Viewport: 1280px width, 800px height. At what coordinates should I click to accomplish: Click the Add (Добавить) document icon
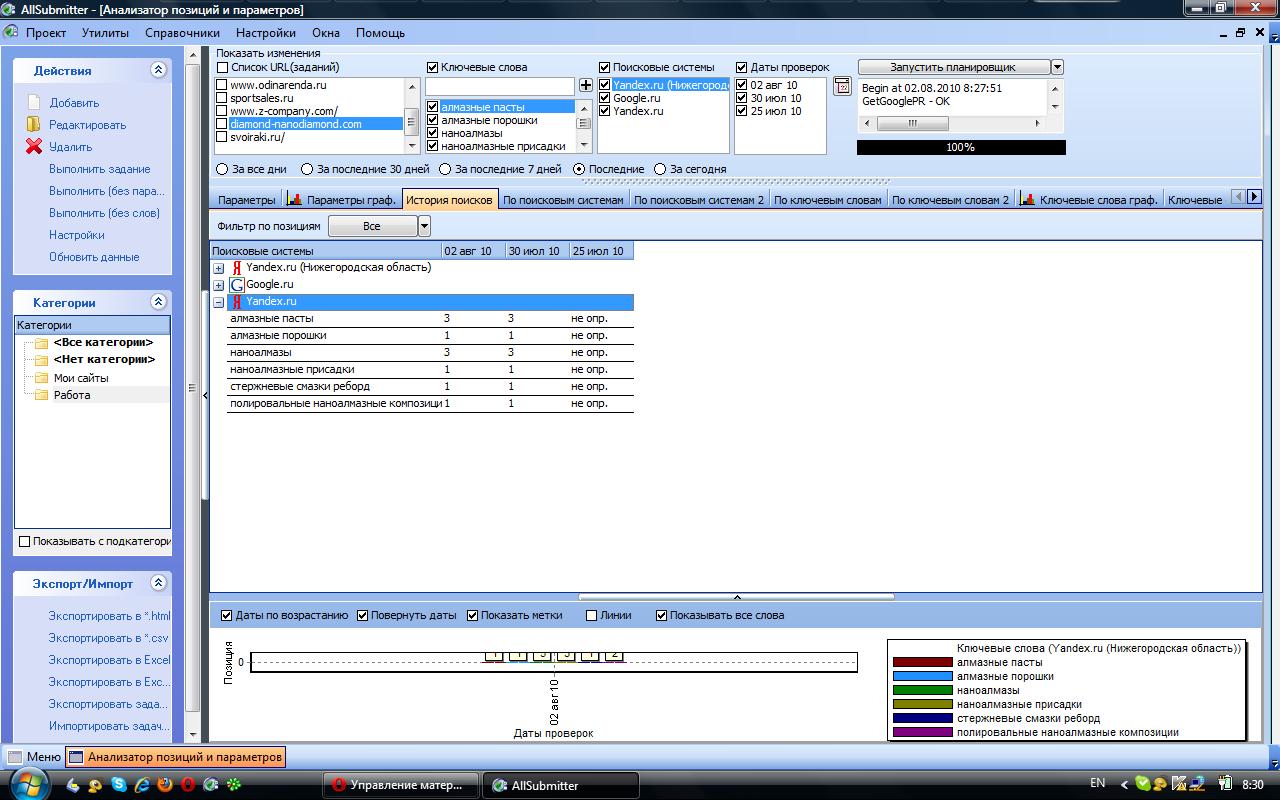tap(34, 102)
